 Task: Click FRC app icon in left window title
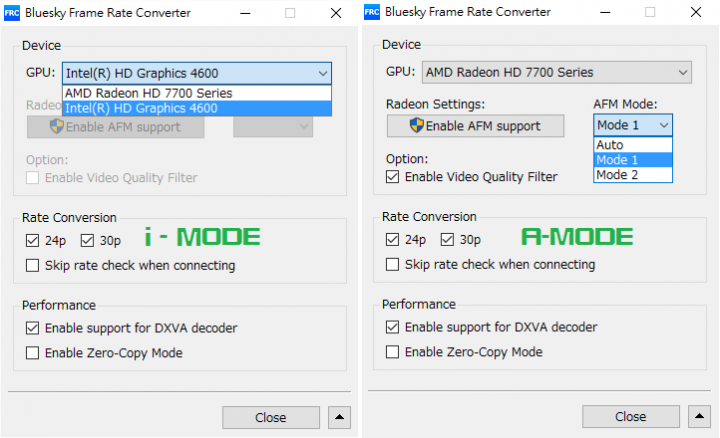pyautogui.click(x=11, y=13)
